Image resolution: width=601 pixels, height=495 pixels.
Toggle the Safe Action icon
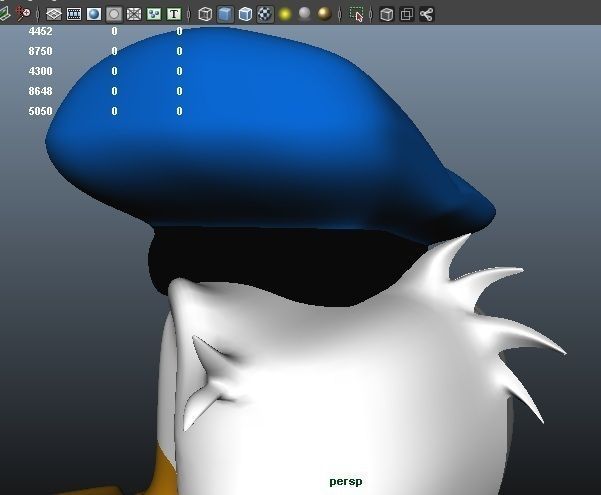tap(154, 14)
